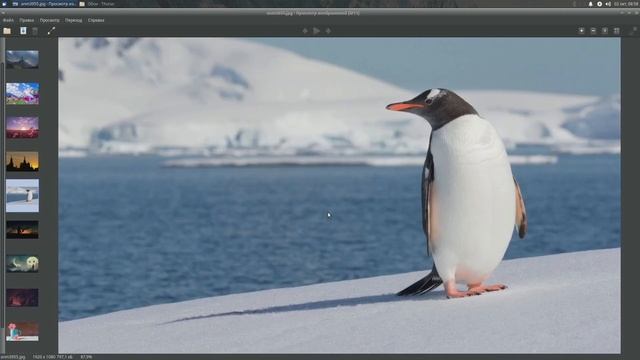Select the green moon thumbnail
Image resolution: width=640 pixels, height=360 pixels.
click(x=22, y=264)
